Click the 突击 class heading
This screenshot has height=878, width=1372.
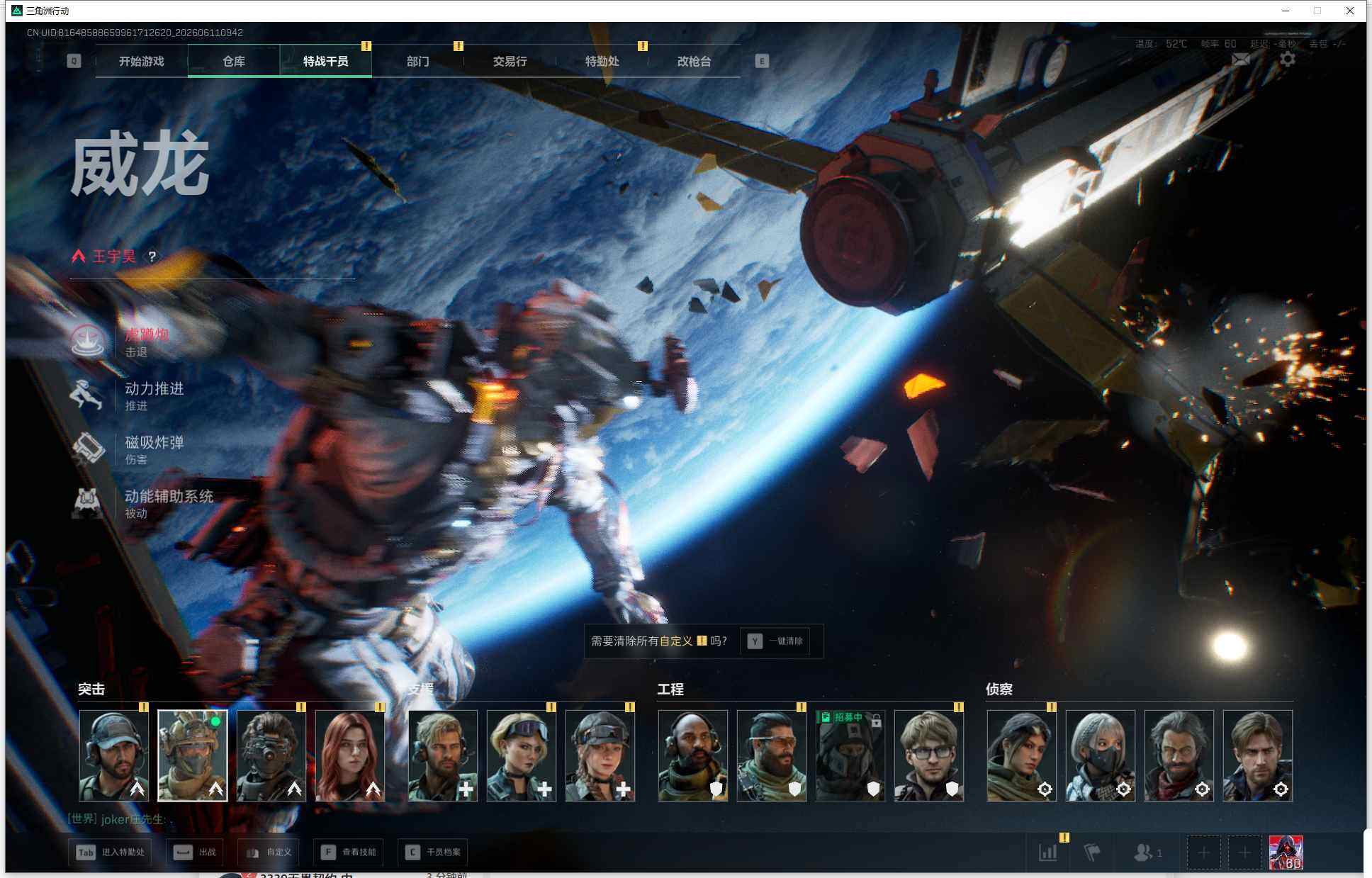(x=91, y=689)
